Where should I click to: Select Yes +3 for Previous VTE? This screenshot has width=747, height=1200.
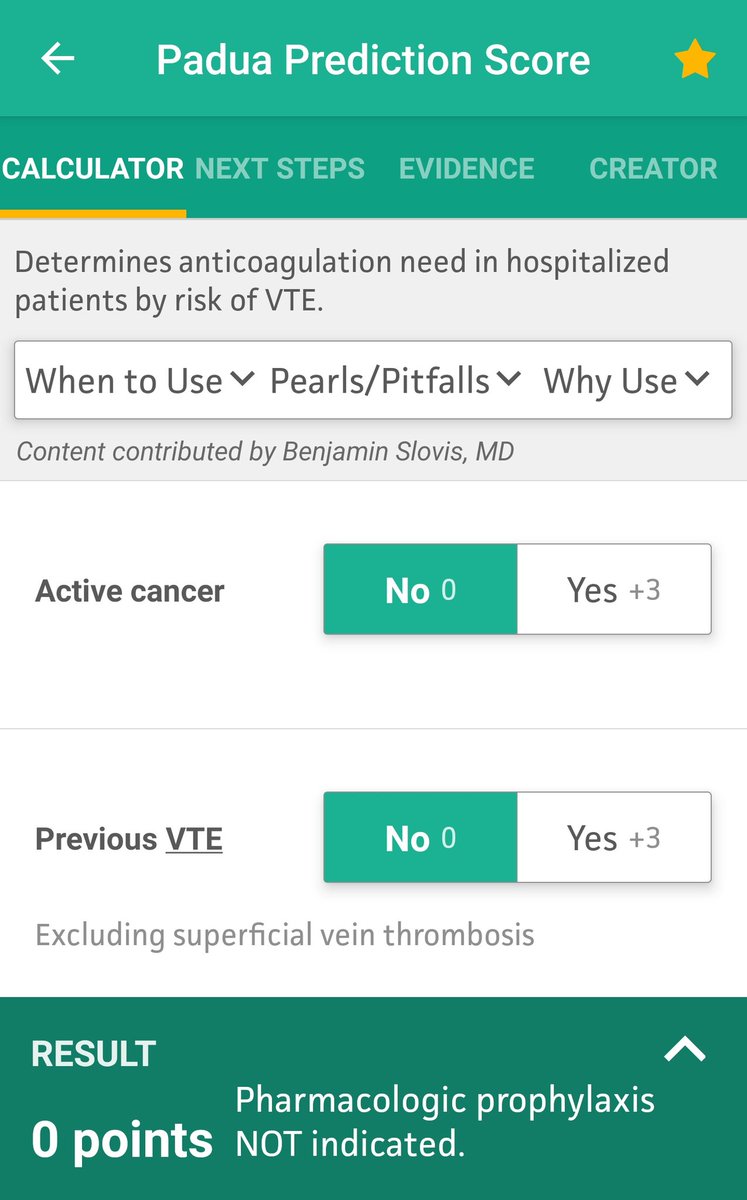613,838
